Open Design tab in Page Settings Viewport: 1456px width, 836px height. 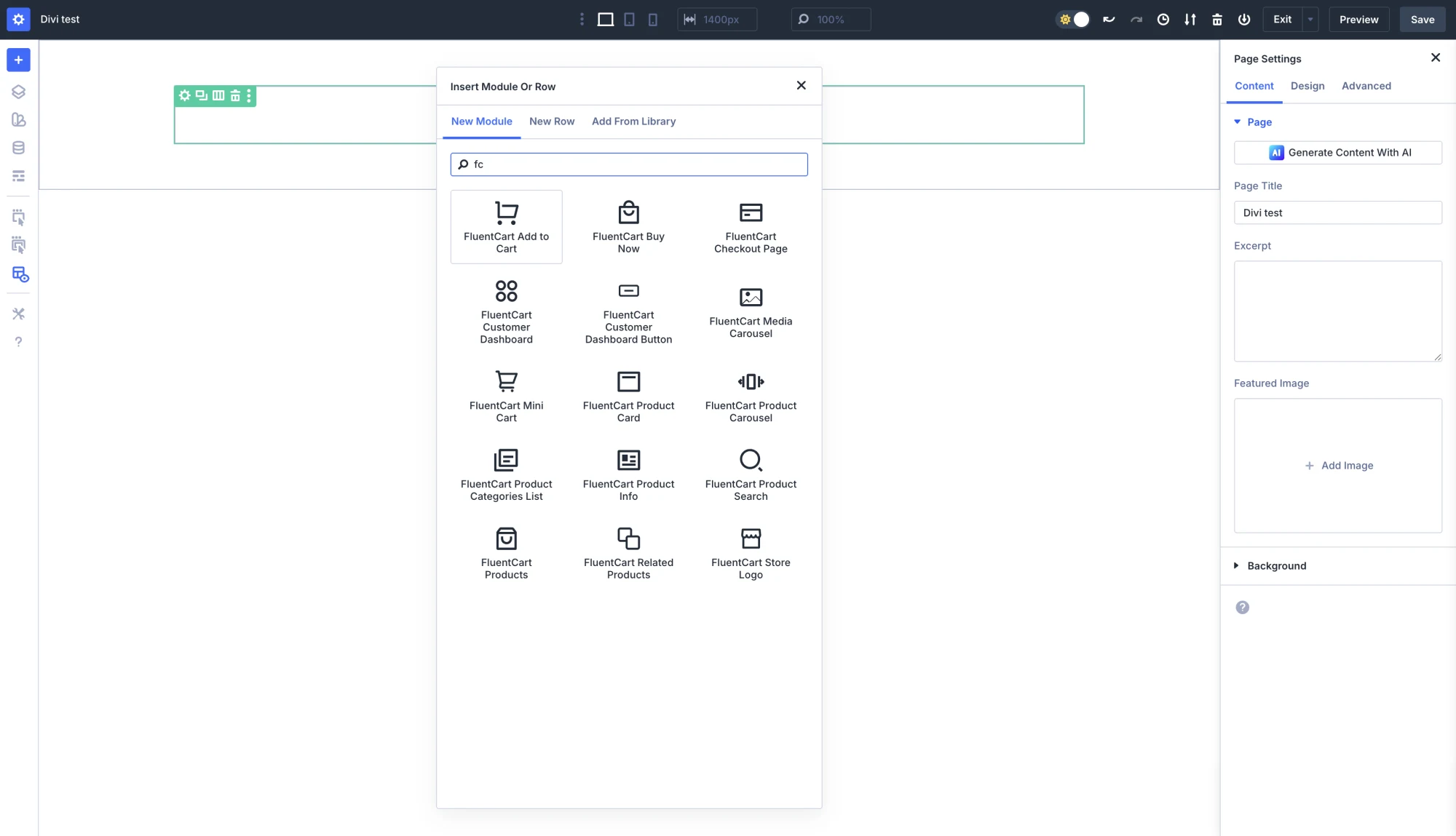[x=1307, y=86]
